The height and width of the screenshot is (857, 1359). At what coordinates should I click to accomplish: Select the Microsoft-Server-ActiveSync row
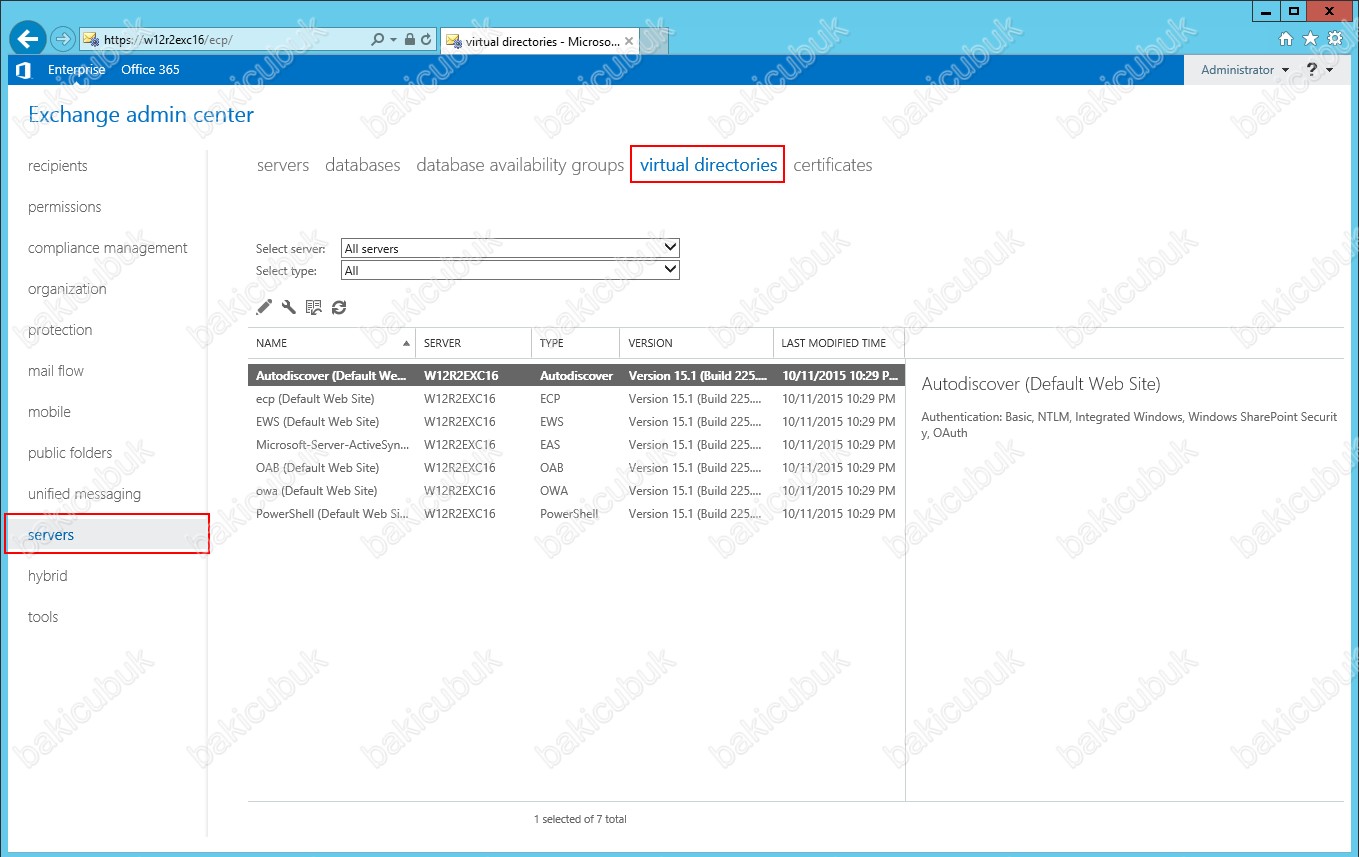coord(576,445)
